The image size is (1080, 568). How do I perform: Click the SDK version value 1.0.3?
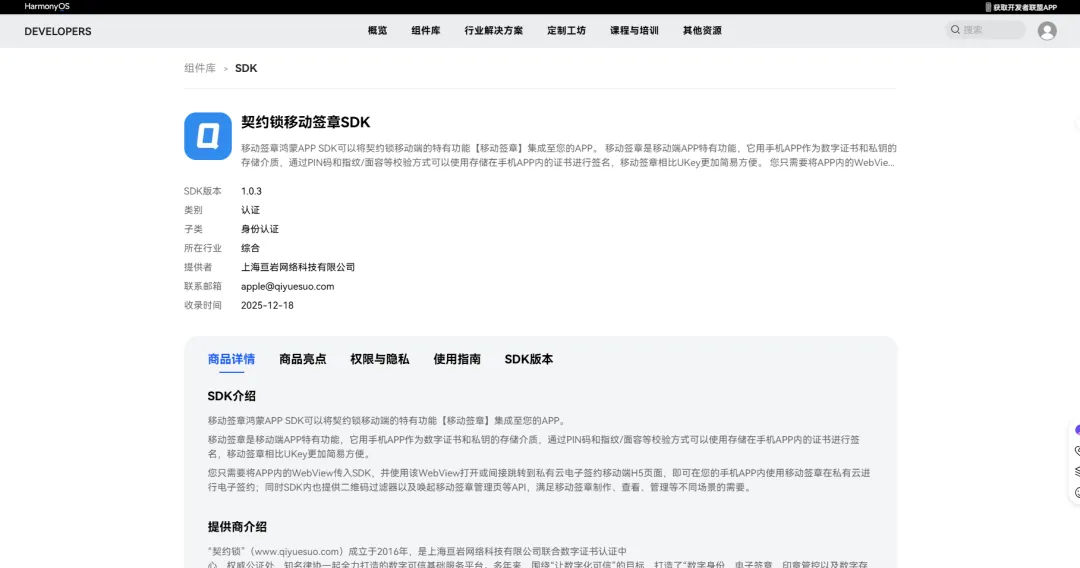click(251, 191)
